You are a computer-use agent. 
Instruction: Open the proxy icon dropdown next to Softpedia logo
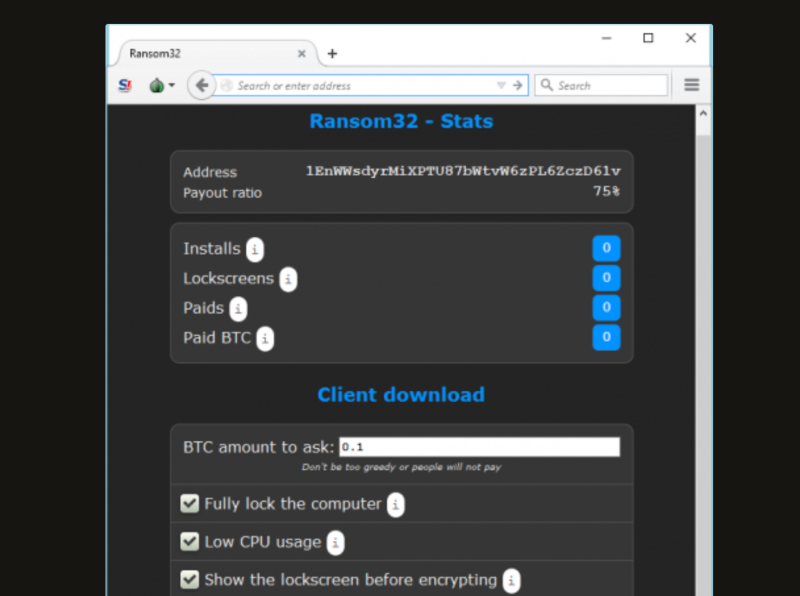coord(169,85)
